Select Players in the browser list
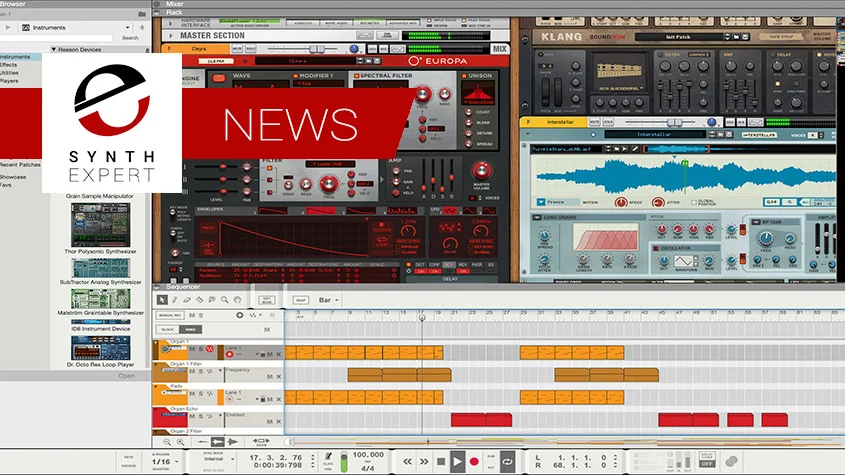The image size is (845, 475). (x=9, y=81)
